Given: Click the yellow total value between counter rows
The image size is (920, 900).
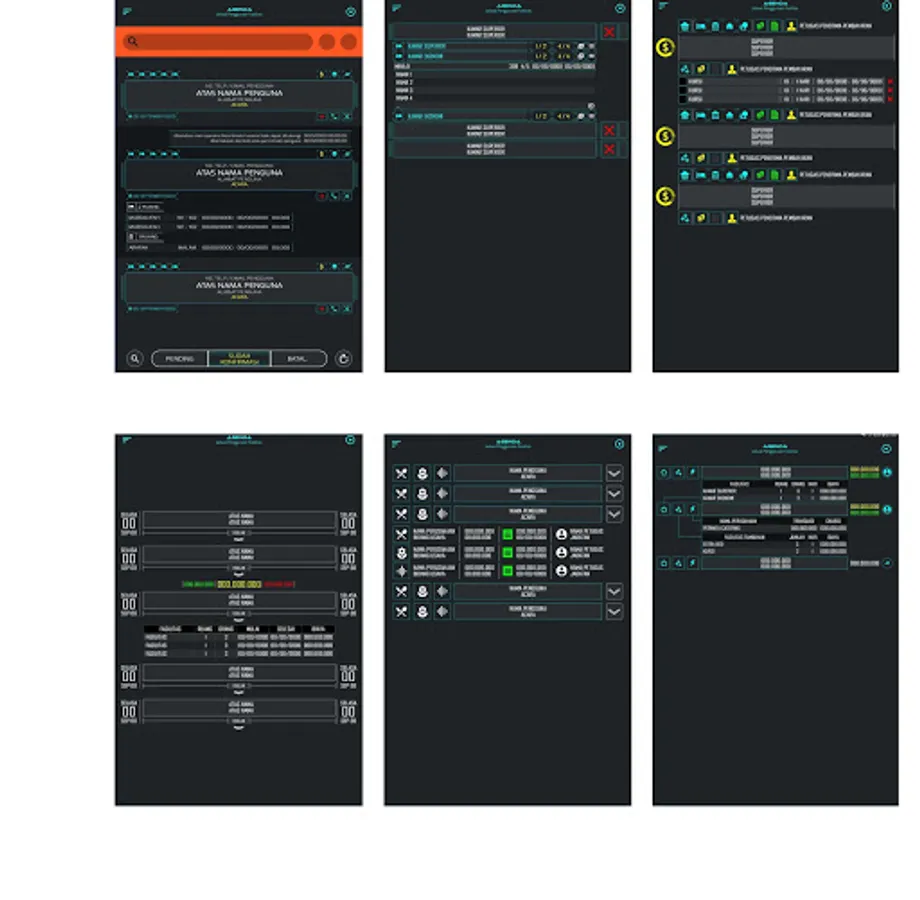Looking at the screenshot, I should [239, 585].
